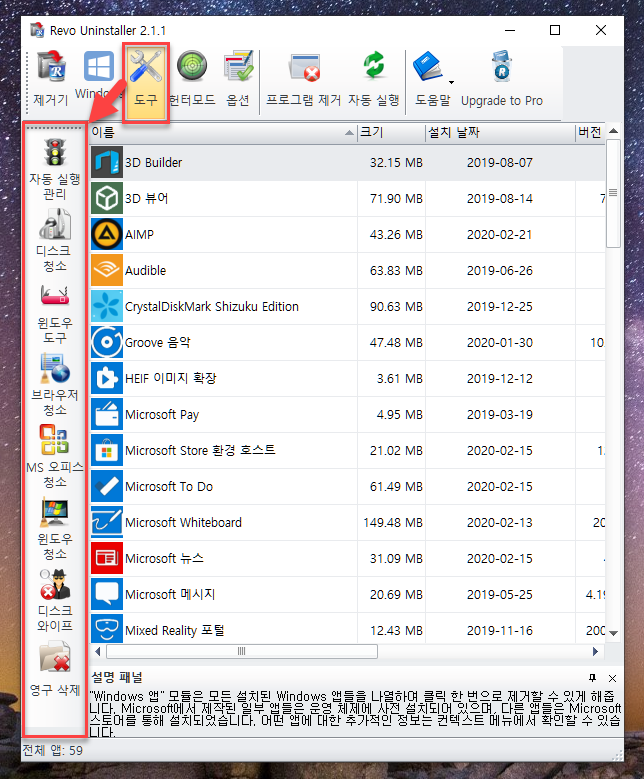Click the Microsoft To Do name text

(x=169, y=486)
